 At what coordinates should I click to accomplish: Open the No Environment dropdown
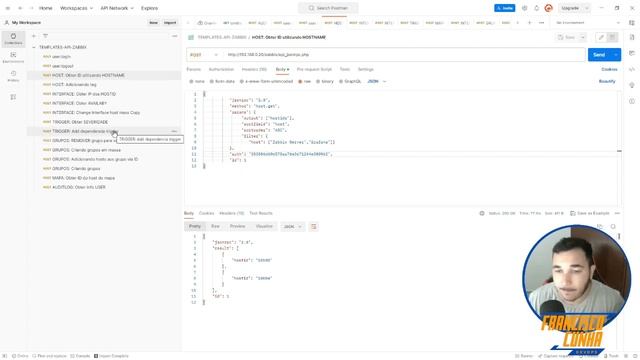[x=587, y=23]
